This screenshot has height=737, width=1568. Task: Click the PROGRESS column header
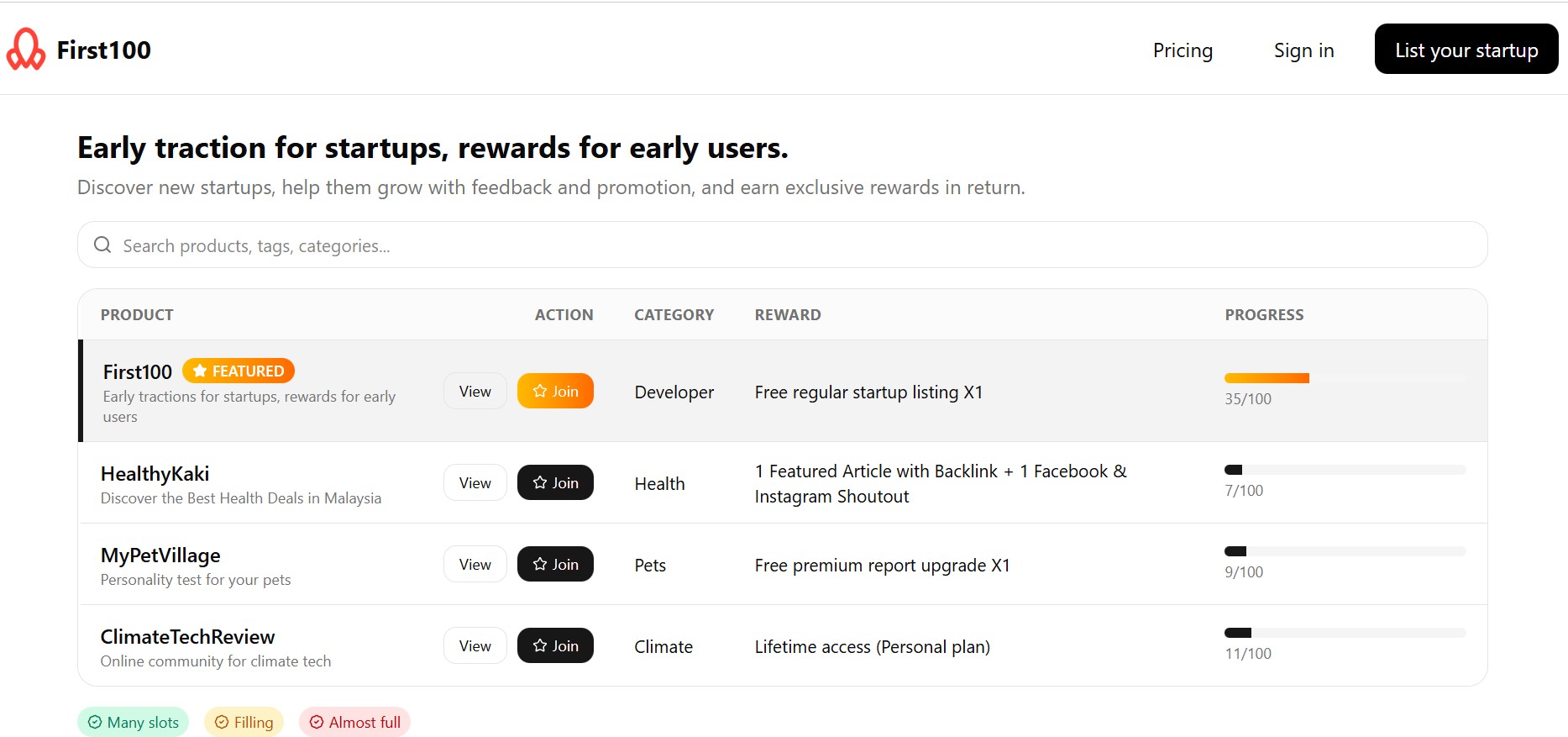pos(1264,315)
